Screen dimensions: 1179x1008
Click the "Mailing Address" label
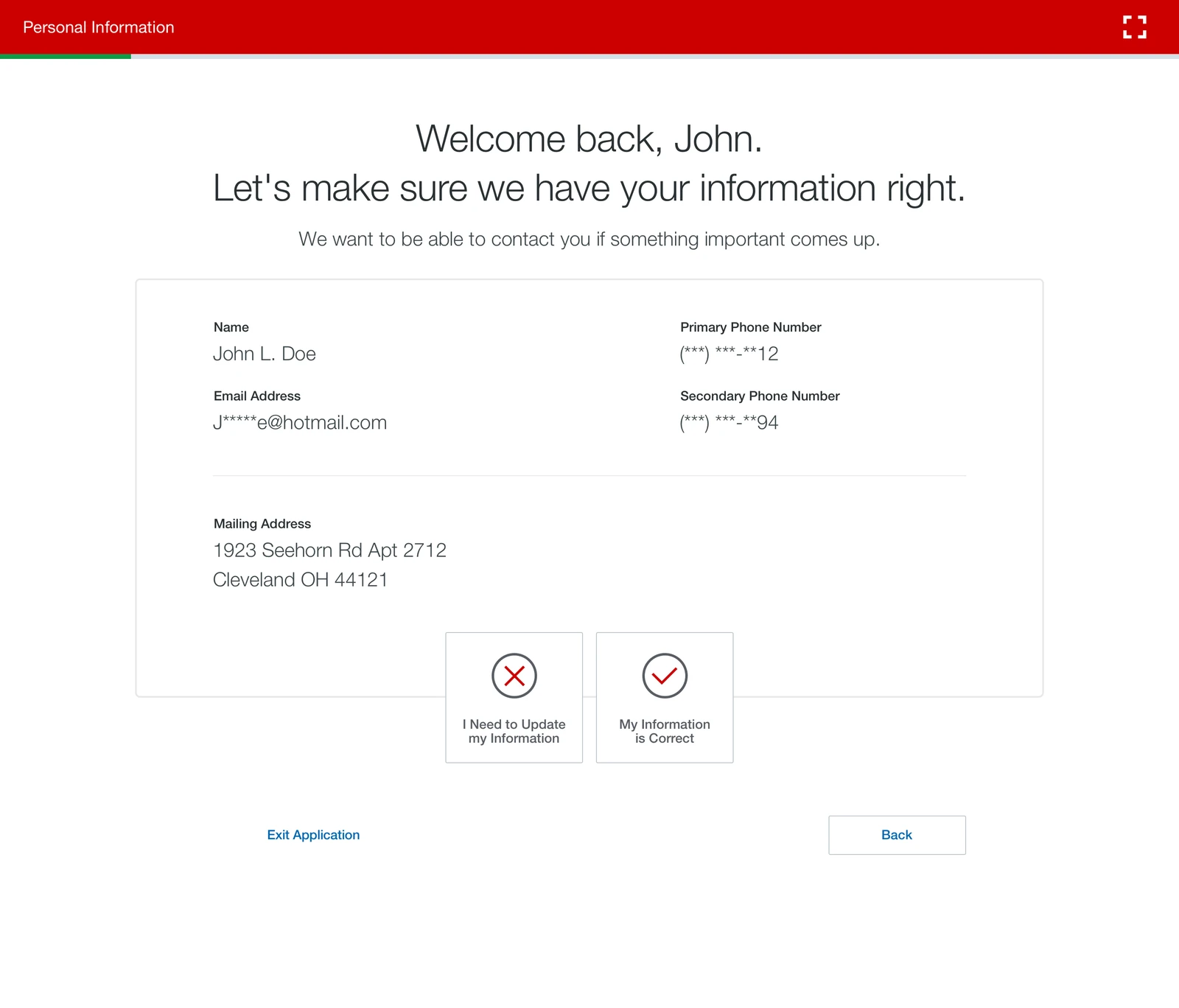[x=262, y=524]
